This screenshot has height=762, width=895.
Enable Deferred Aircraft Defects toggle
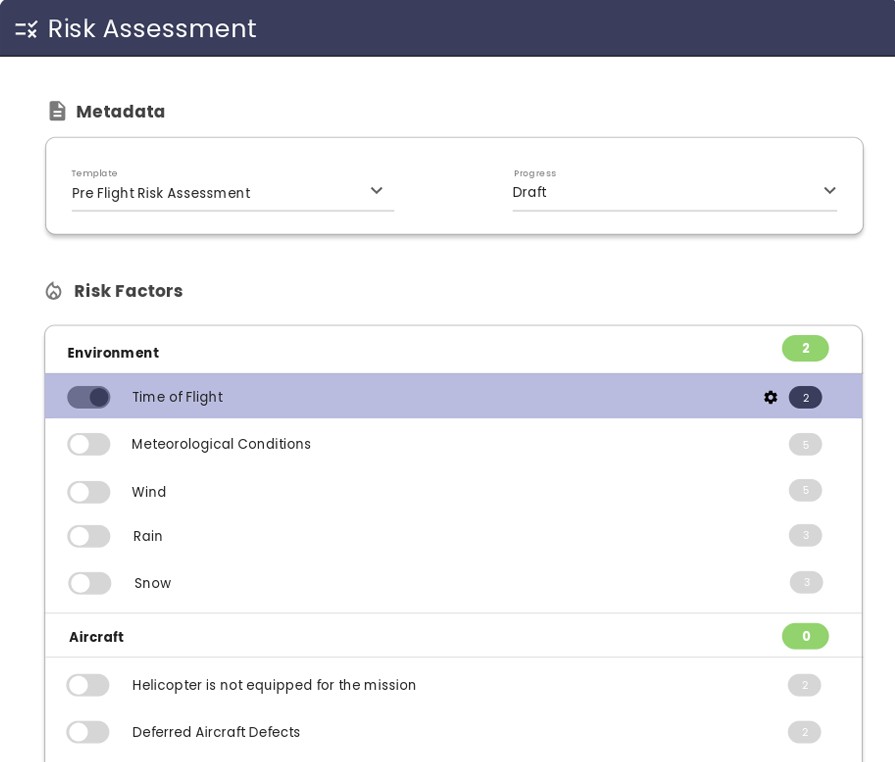[x=88, y=732]
